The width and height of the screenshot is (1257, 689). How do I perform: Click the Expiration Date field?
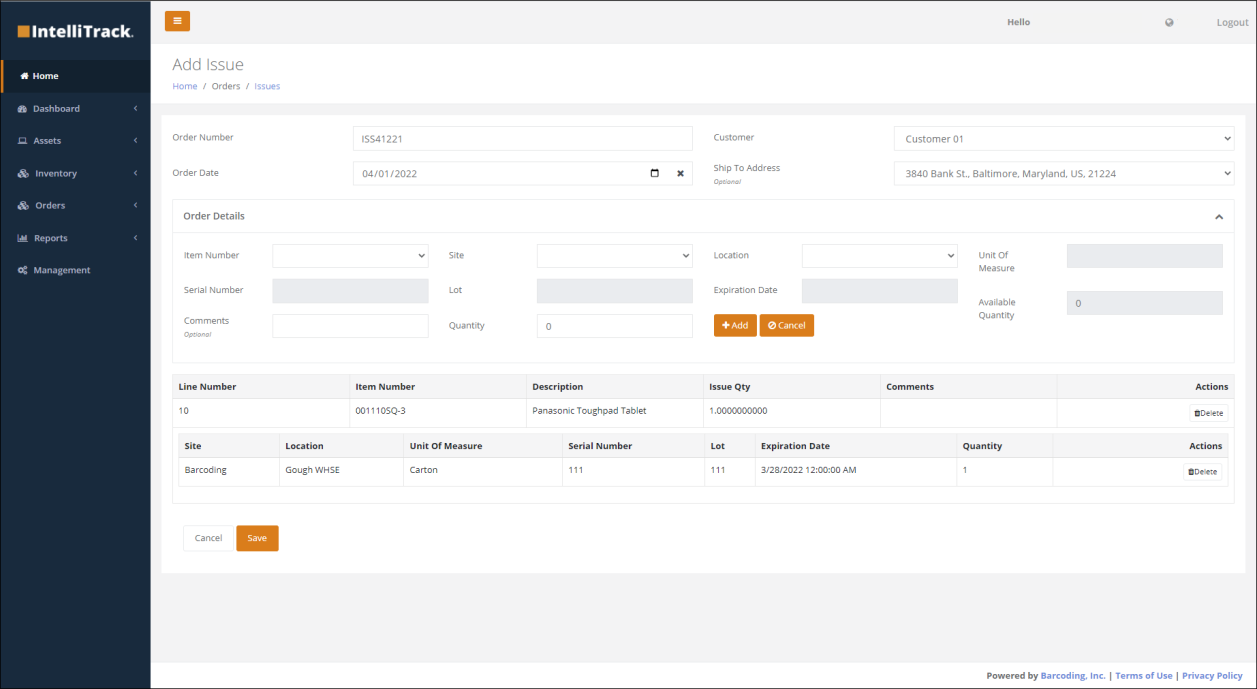pyautogui.click(x=880, y=291)
